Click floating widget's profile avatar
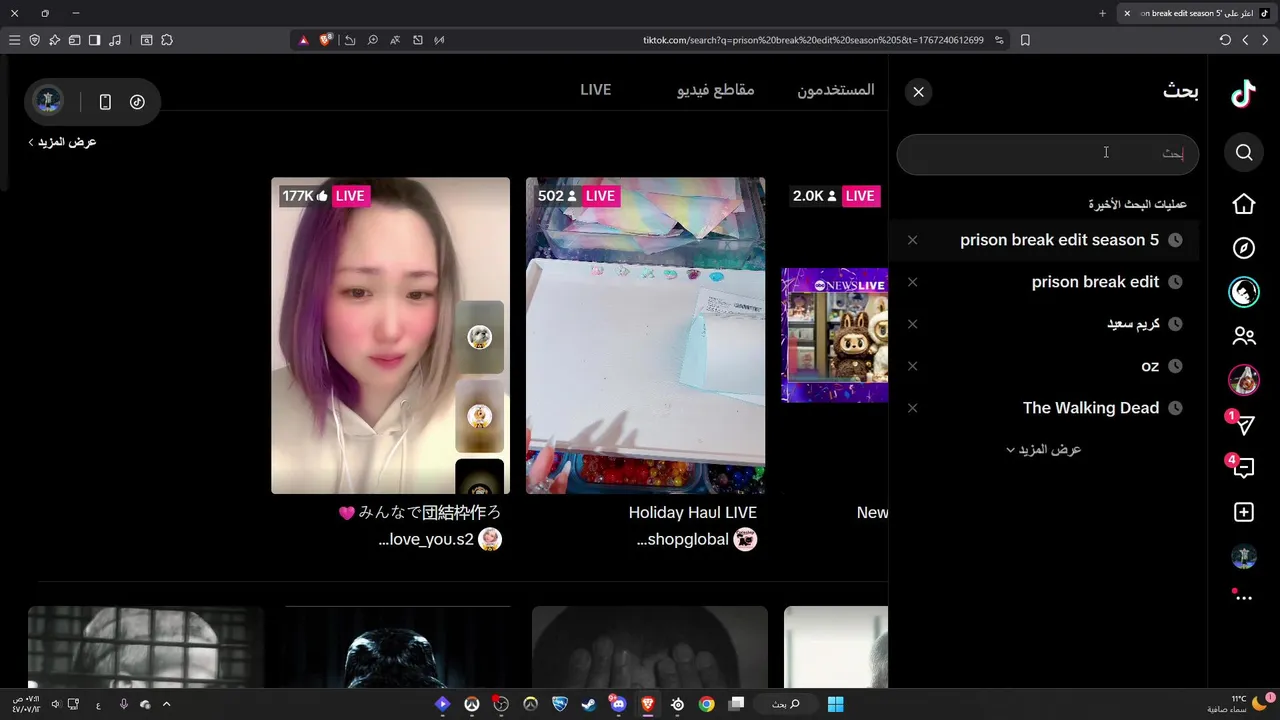 tap(48, 101)
